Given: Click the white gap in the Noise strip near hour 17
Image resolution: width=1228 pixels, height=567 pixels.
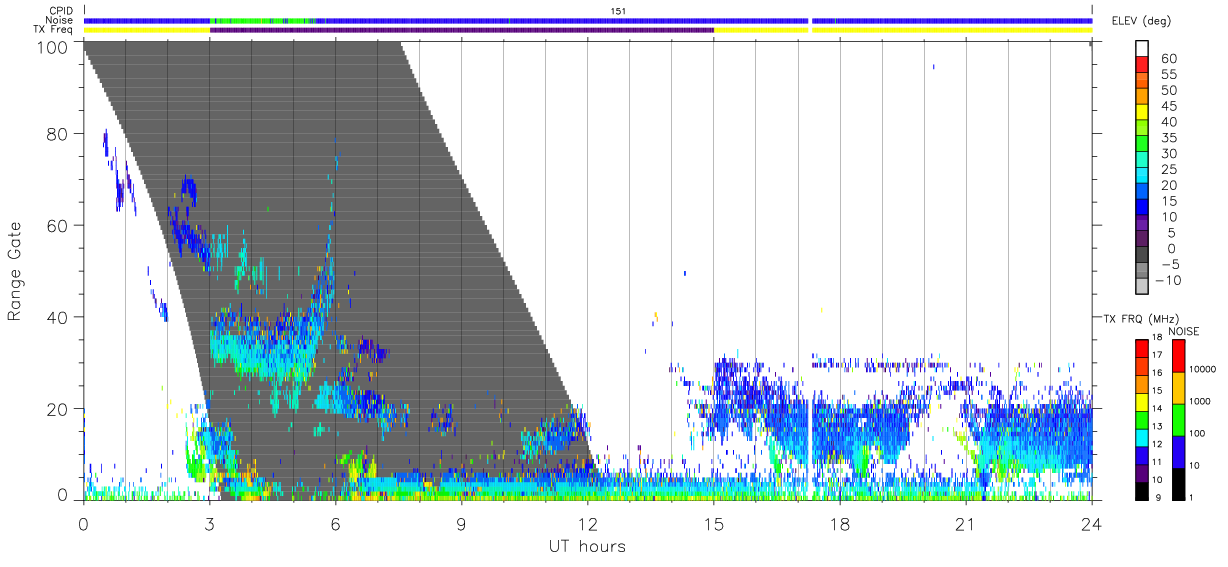Looking at the screenshot, I should [810, 20].
